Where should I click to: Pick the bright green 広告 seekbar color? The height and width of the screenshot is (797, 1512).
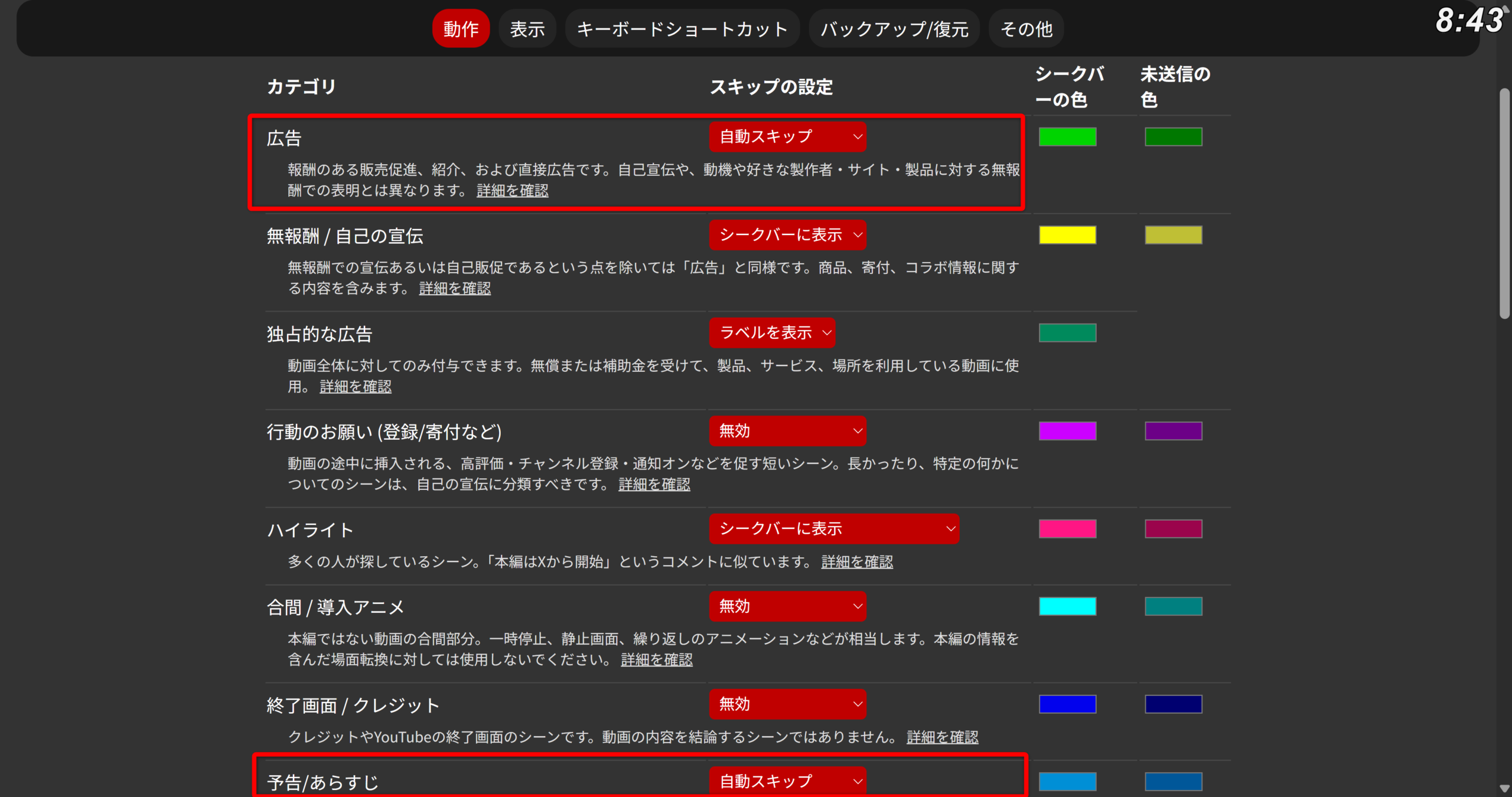coord(1067,137)
